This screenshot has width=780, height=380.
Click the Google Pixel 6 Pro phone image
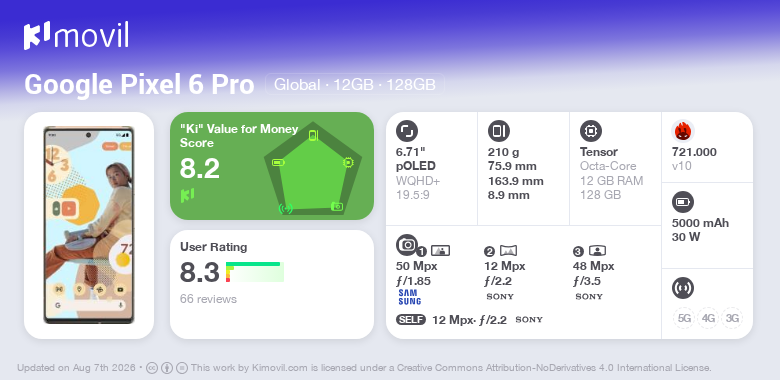89,225
